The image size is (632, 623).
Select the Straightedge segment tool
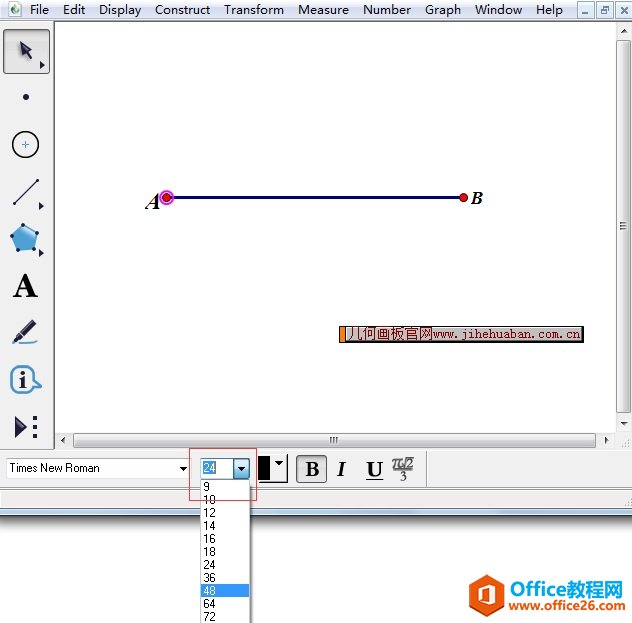26,192
